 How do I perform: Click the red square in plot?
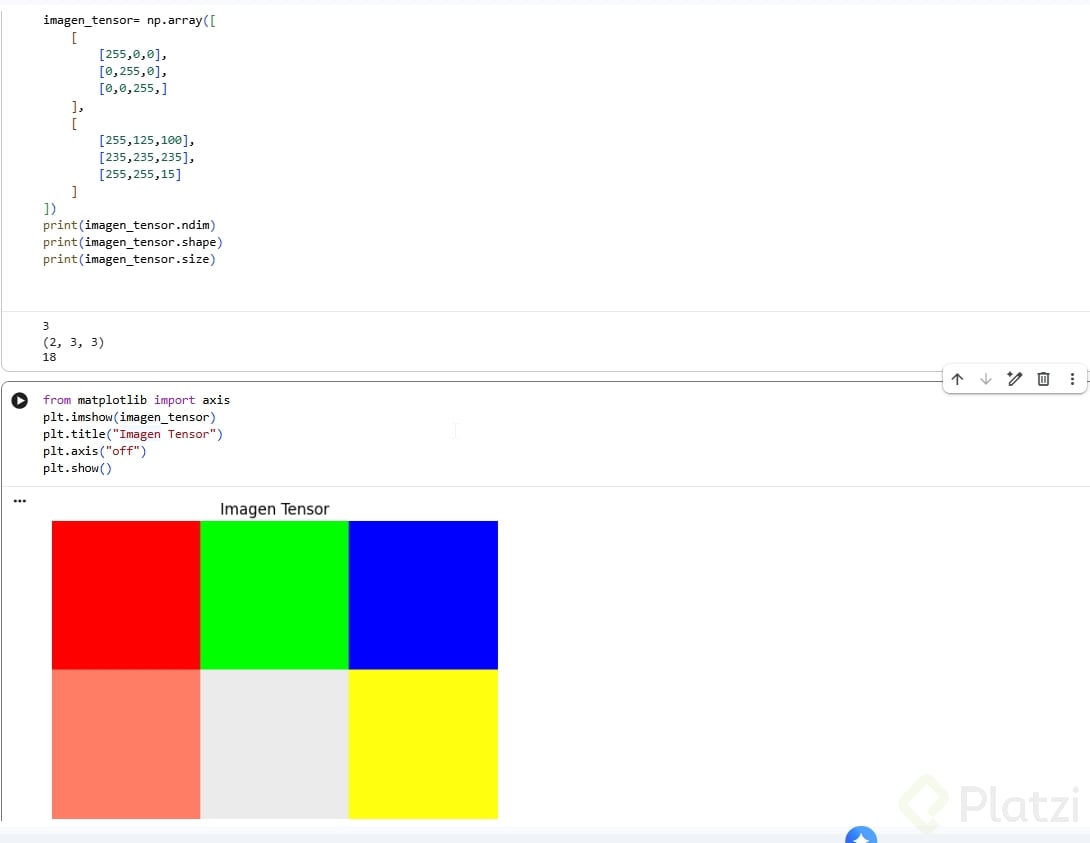pos(126,595)
